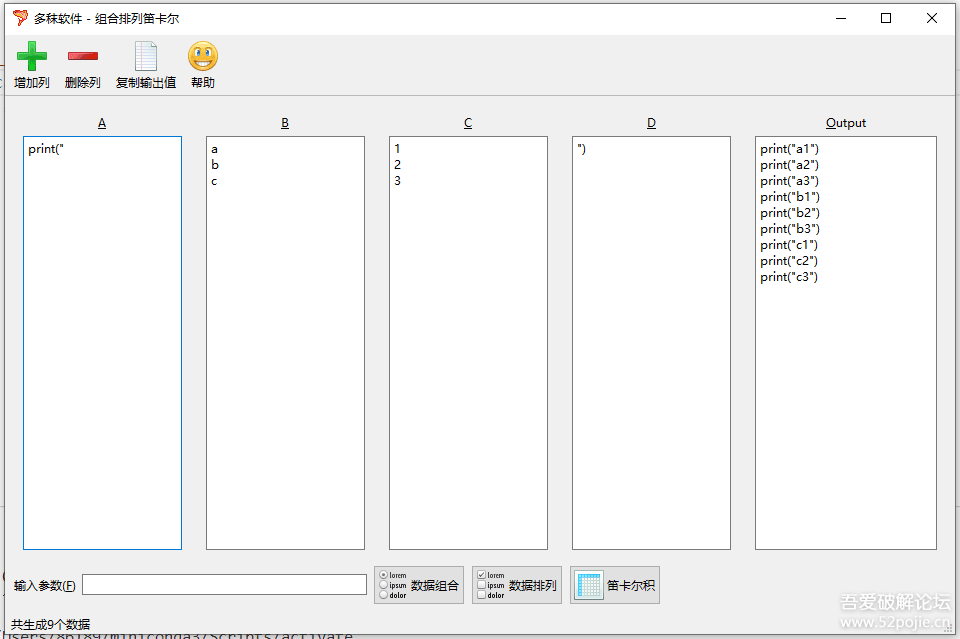
Task: Click the number 3 in column C
Action: [397, 181]
